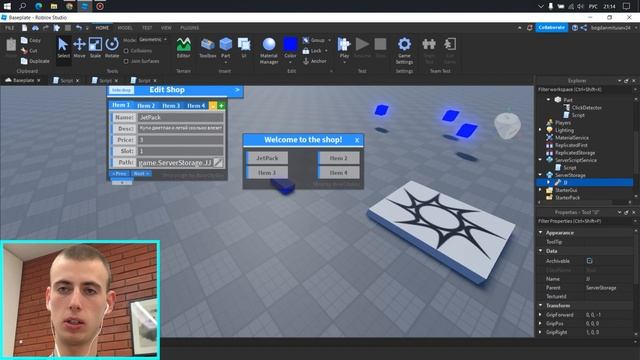
Task: Open the Color dropdown arrow
Action: pyautogui.click(x=290, y=62)
